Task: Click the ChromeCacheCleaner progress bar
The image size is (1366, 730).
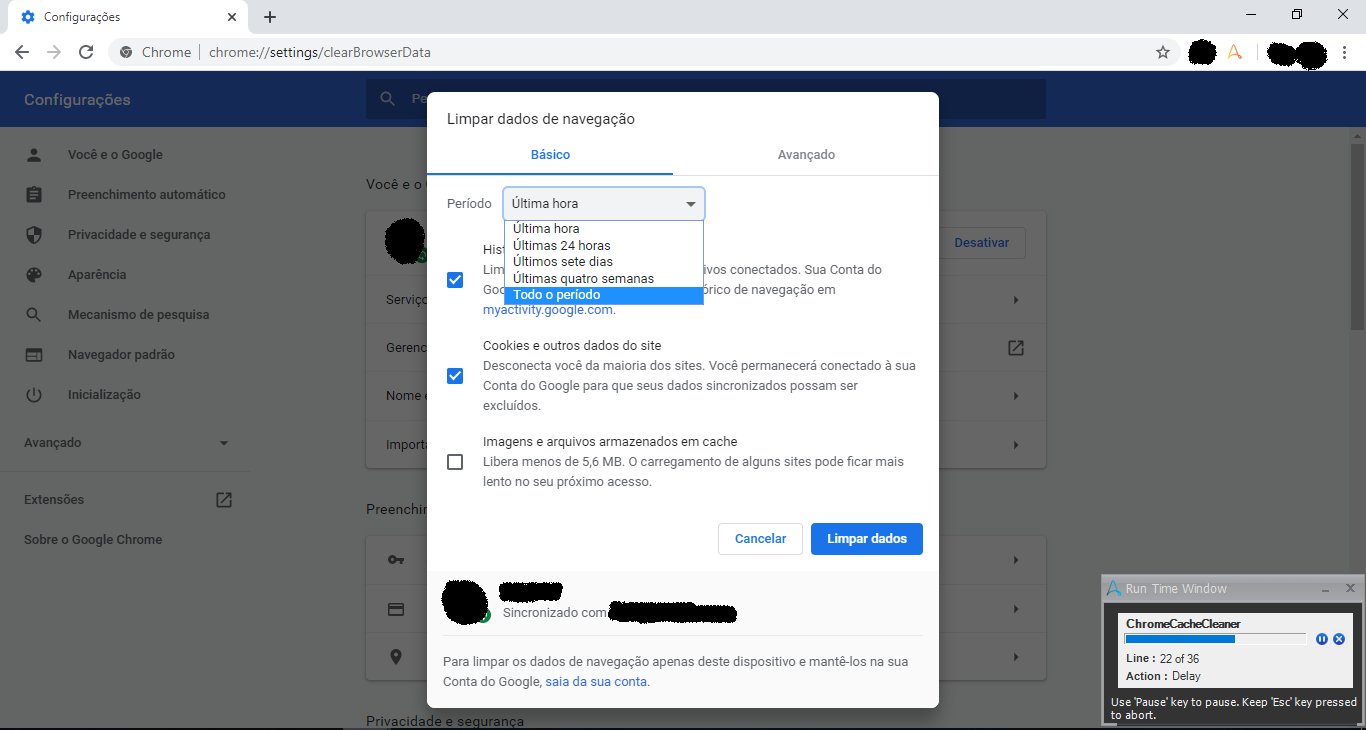Action: coord(1215,639)
